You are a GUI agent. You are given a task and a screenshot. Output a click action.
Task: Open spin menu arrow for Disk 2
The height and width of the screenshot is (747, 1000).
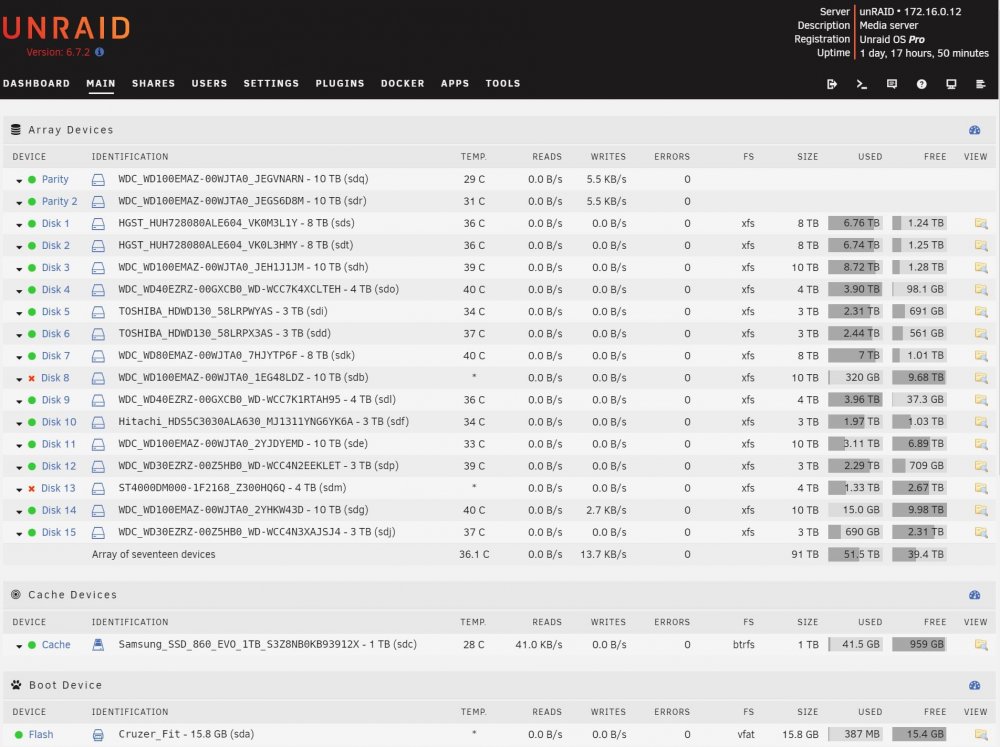19,247
